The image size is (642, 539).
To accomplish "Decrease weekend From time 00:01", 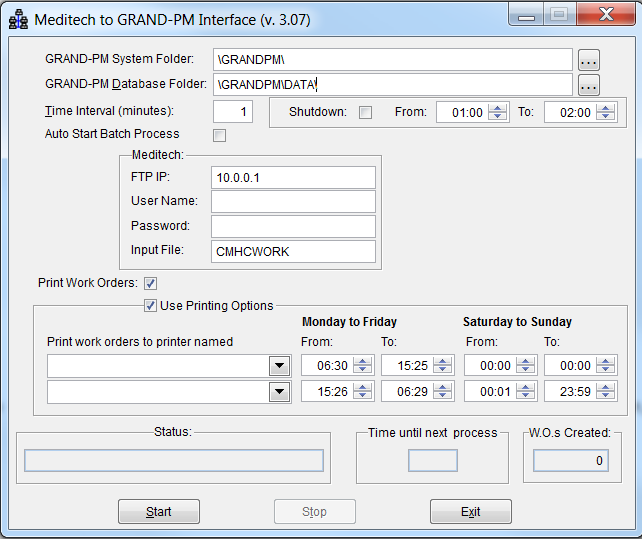I will [x=525, y=395].
